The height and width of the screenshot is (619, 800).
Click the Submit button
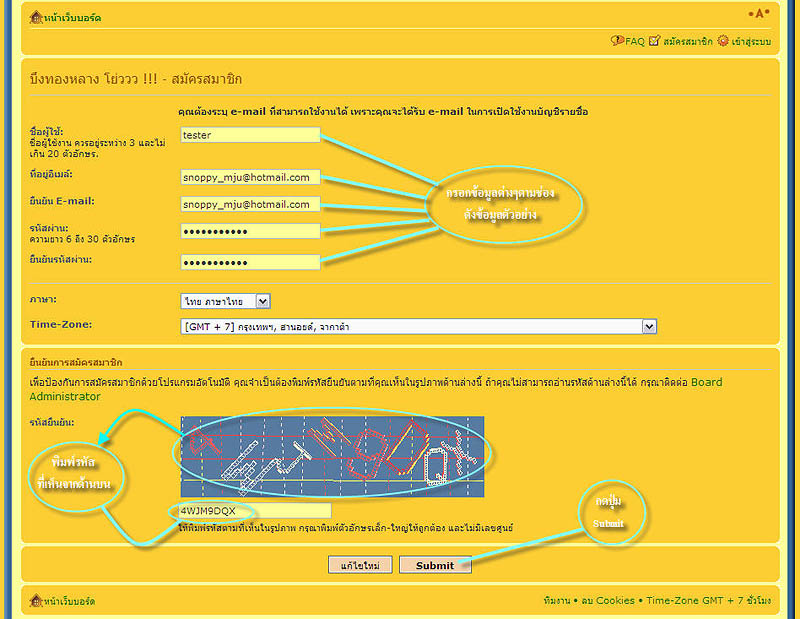[x=435, y=565]
